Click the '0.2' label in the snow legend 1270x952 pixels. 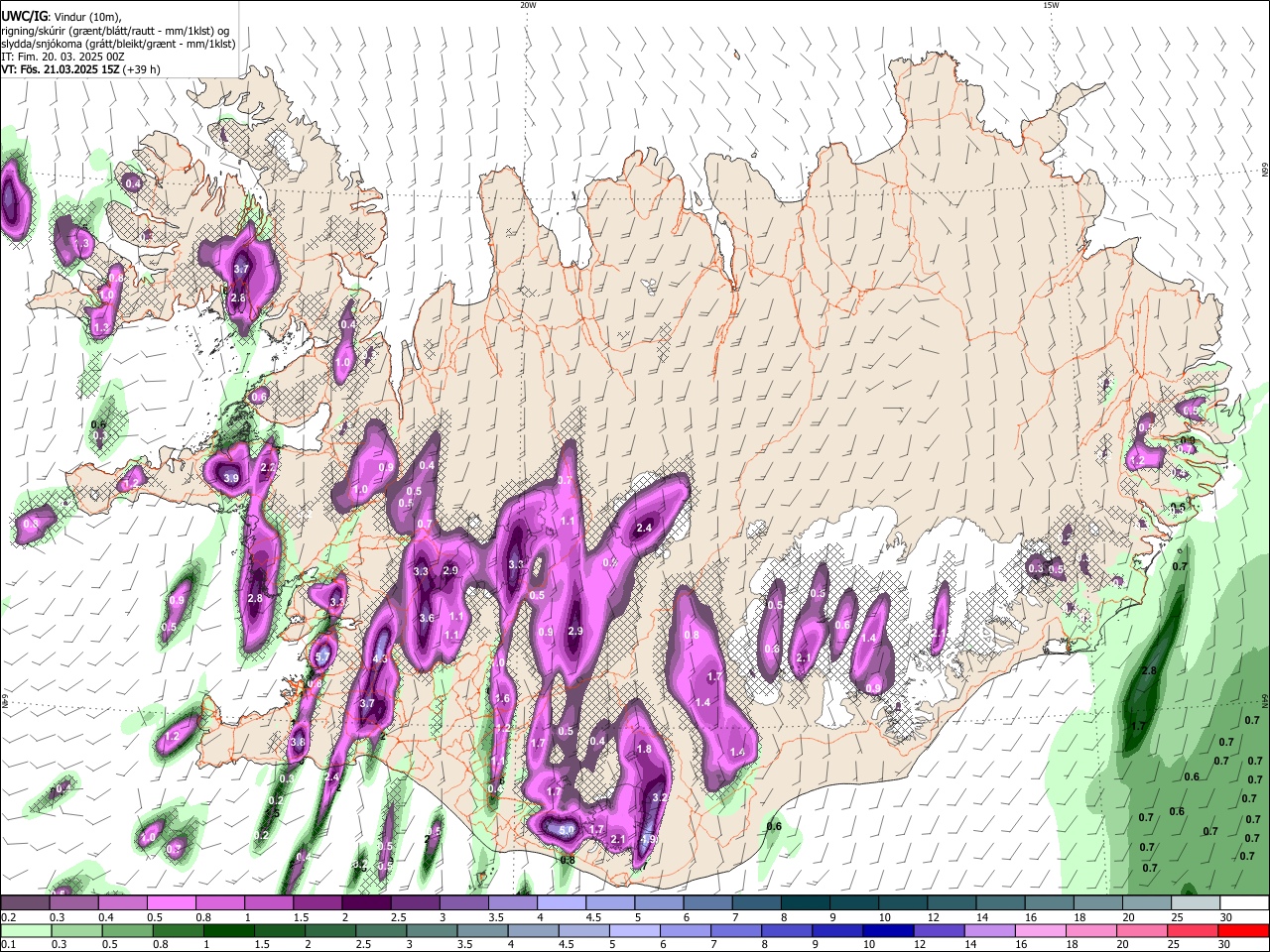coord(8,917)
